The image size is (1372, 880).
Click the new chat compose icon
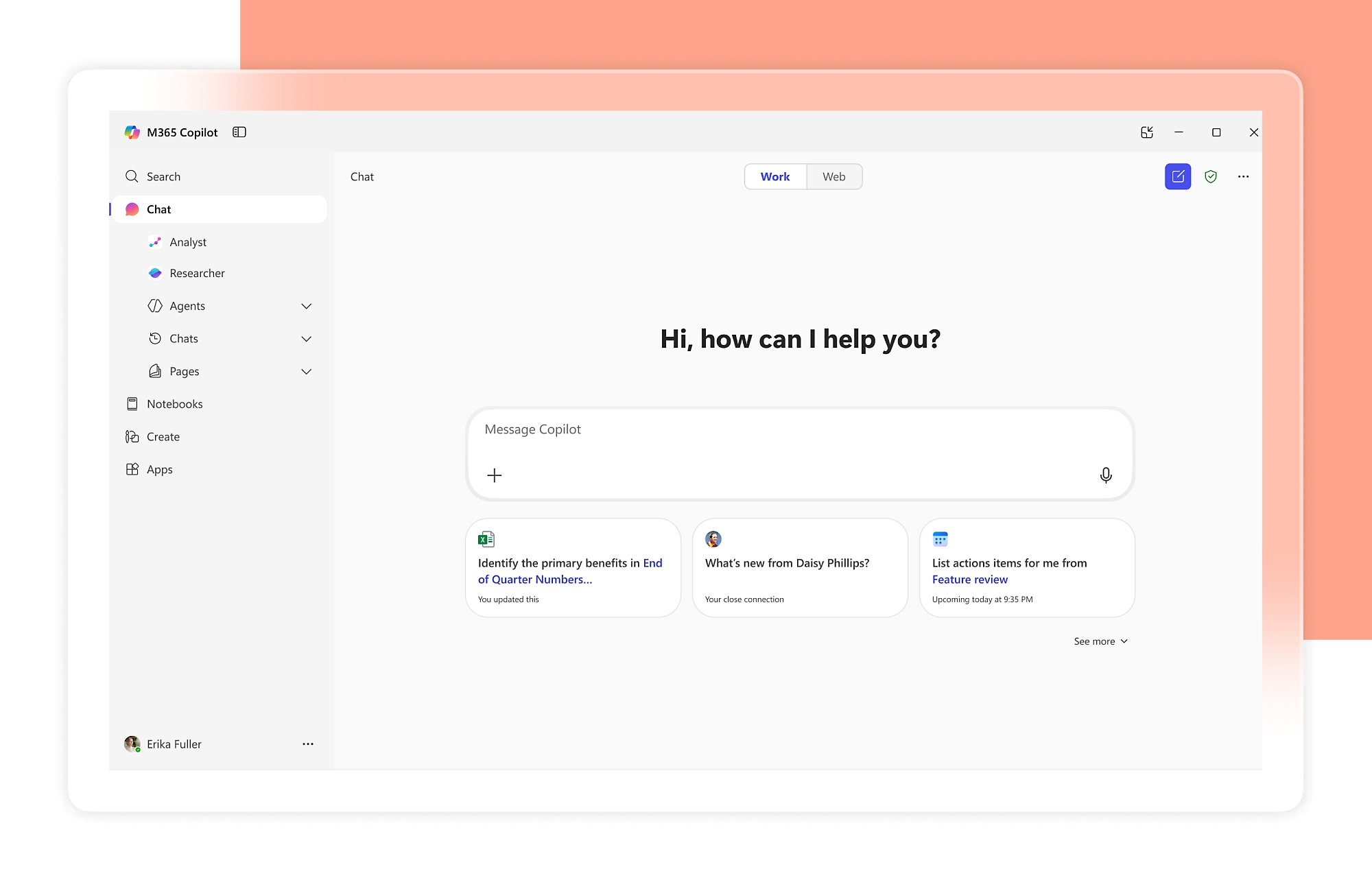pos(1177,176)
